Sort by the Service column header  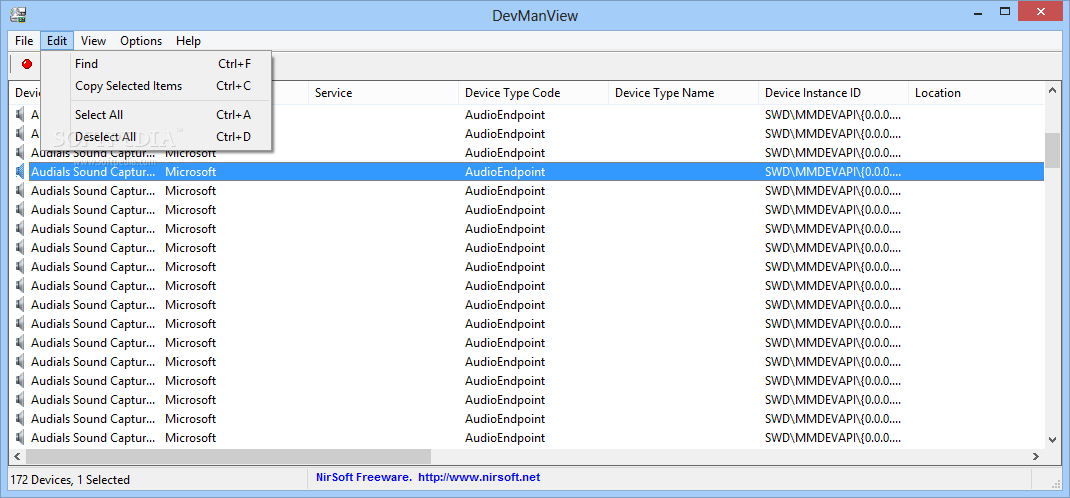pyautogui.click(x=383, y=93)
